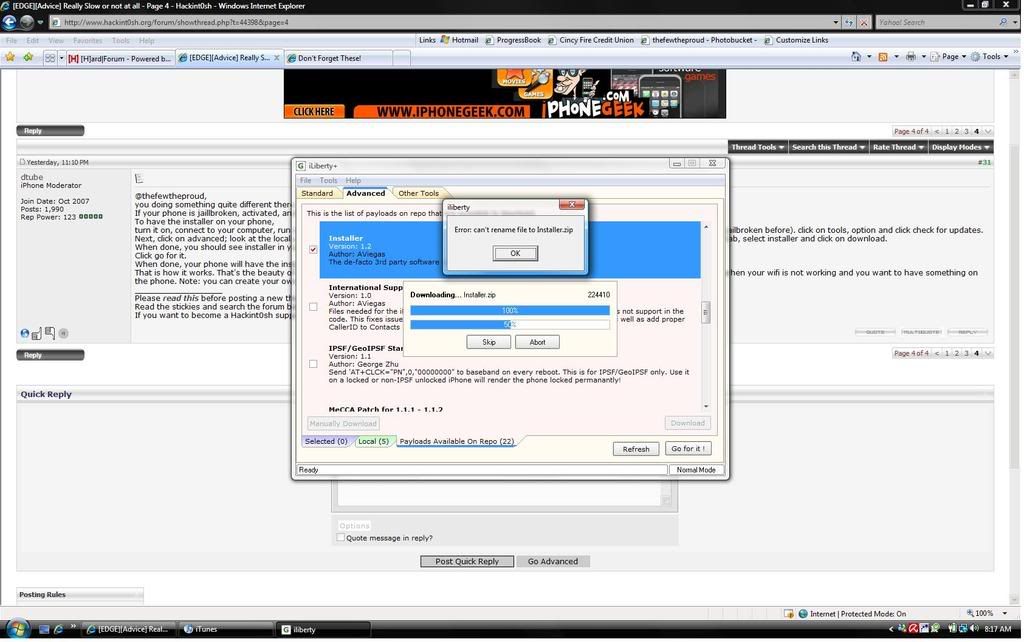The width and height of the screenshot is (1024, 642).
Task: Click the Print icon in IE toolbar
Action: (x=910, y=57)
